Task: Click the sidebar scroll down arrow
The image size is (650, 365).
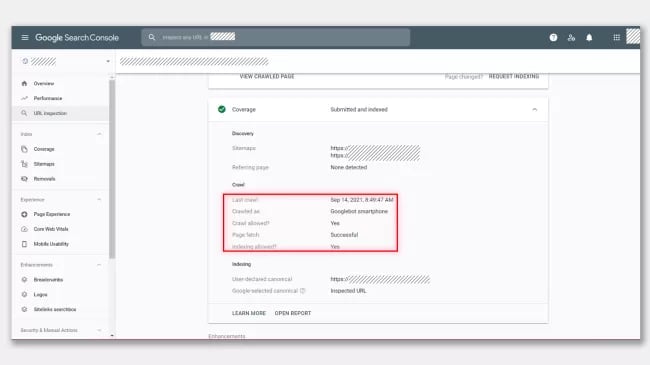Action: 112,335
